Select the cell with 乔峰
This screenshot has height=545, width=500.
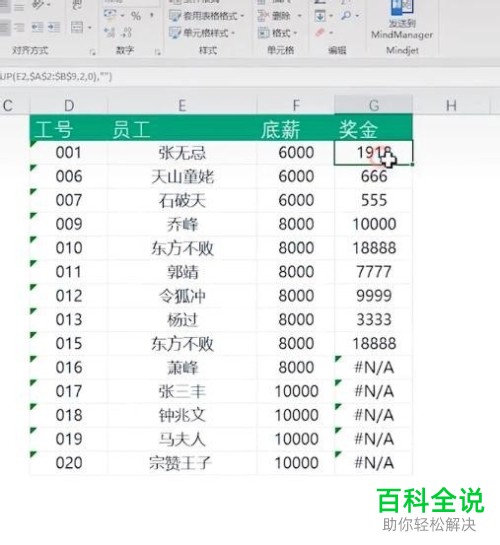pos(182,224)
